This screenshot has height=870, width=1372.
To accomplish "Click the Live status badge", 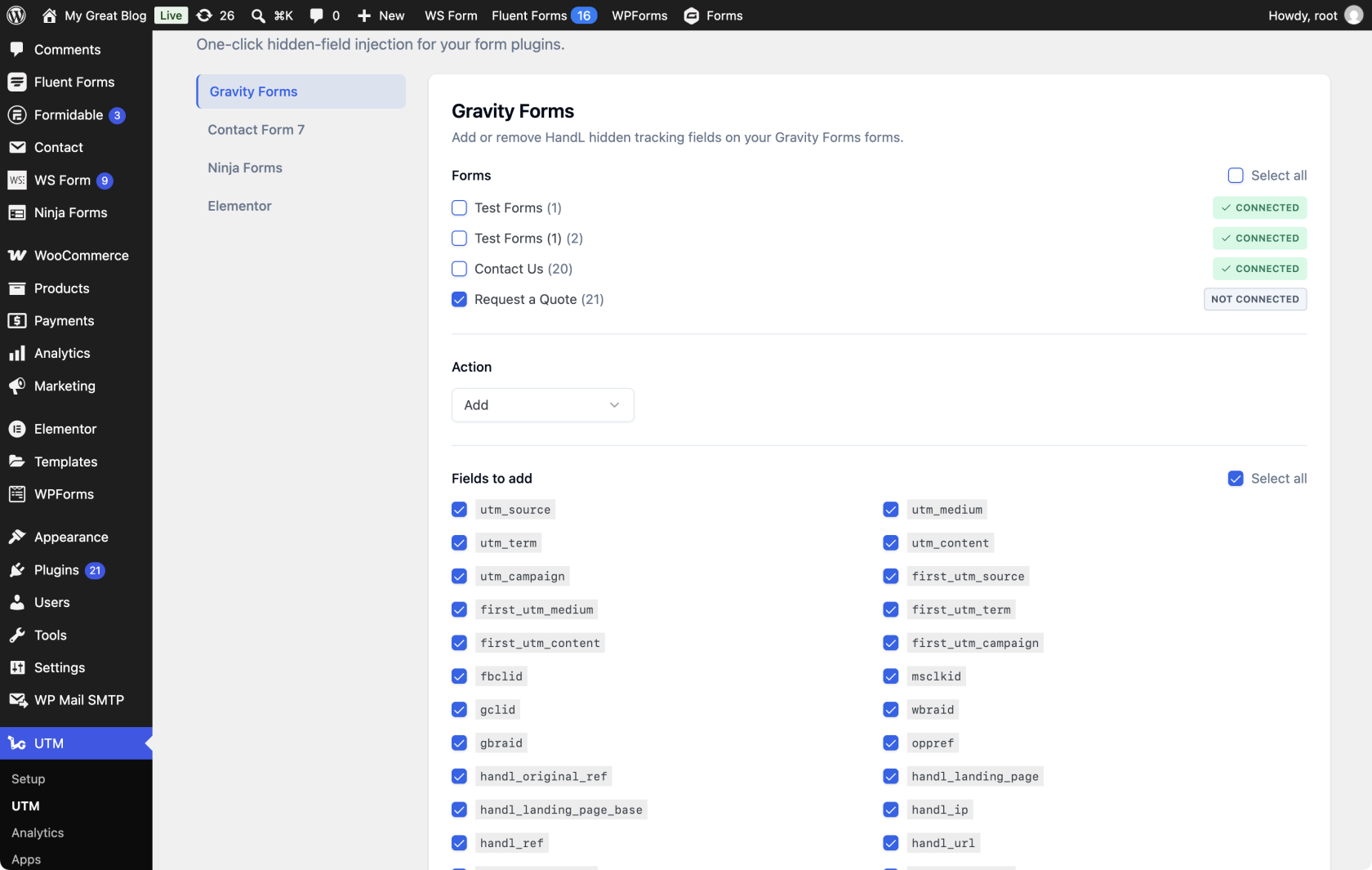I will click(171, 16).
